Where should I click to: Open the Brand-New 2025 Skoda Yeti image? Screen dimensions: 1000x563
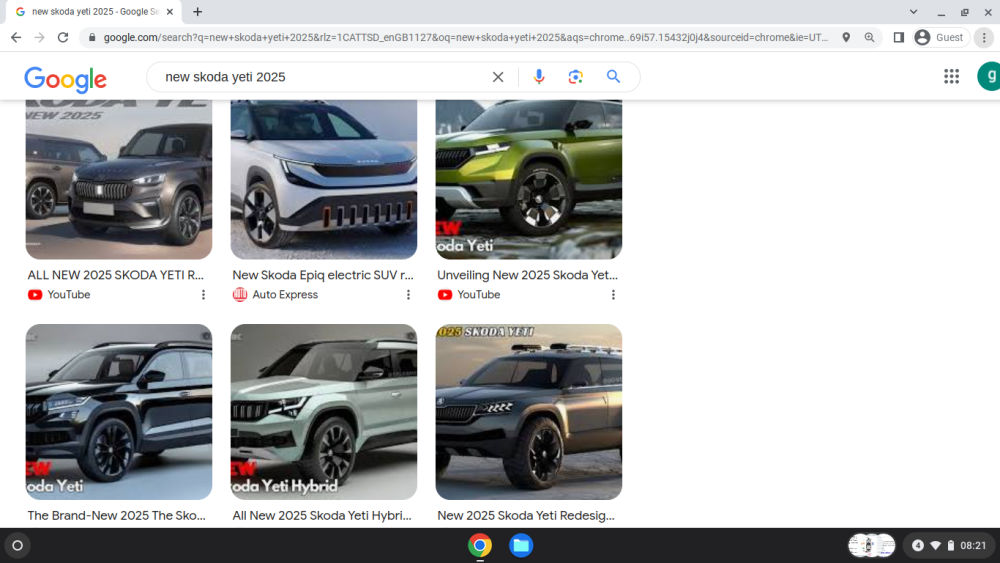click(x=119, y=412)
